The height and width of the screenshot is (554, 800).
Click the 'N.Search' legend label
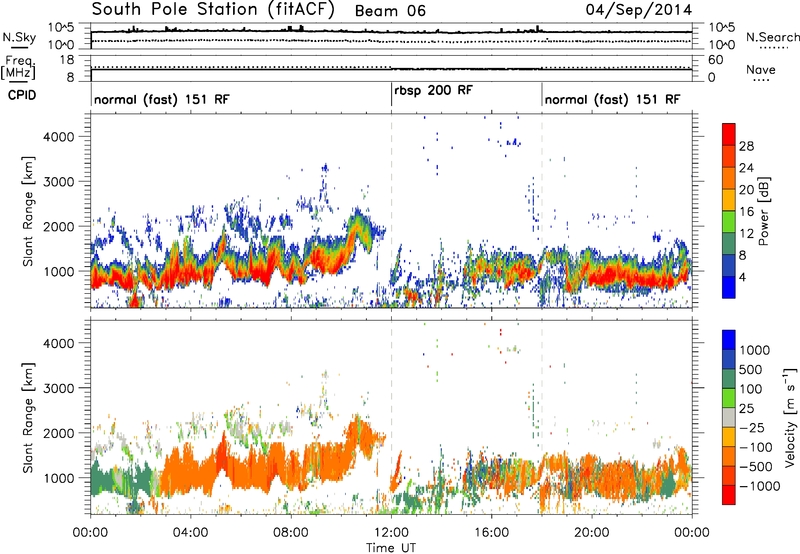click(x=773, y=37)
